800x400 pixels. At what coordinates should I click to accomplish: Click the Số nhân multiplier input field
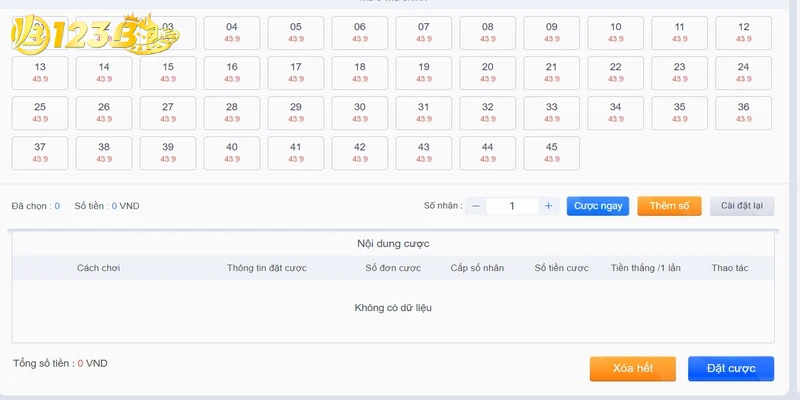[512, 206]
